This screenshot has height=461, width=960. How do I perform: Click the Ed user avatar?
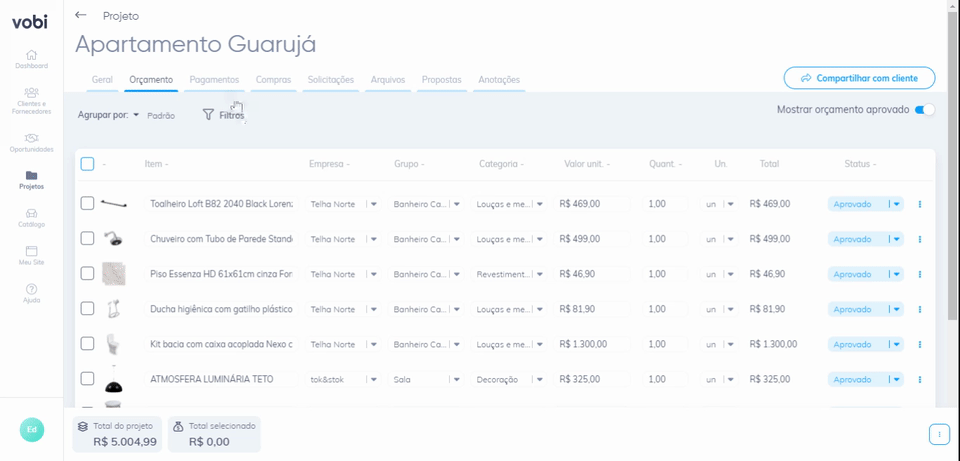32,430
